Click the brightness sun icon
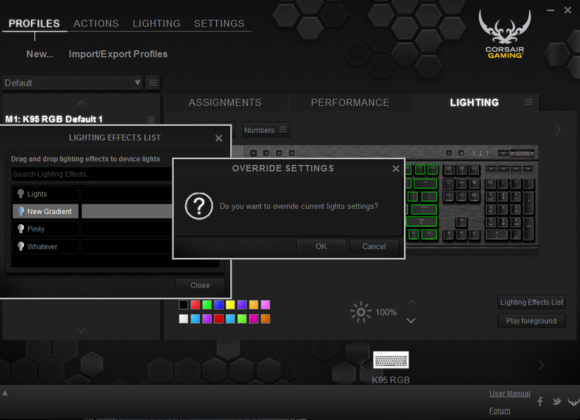This screenshot has height=420, width=580. [x=361, y=312]
